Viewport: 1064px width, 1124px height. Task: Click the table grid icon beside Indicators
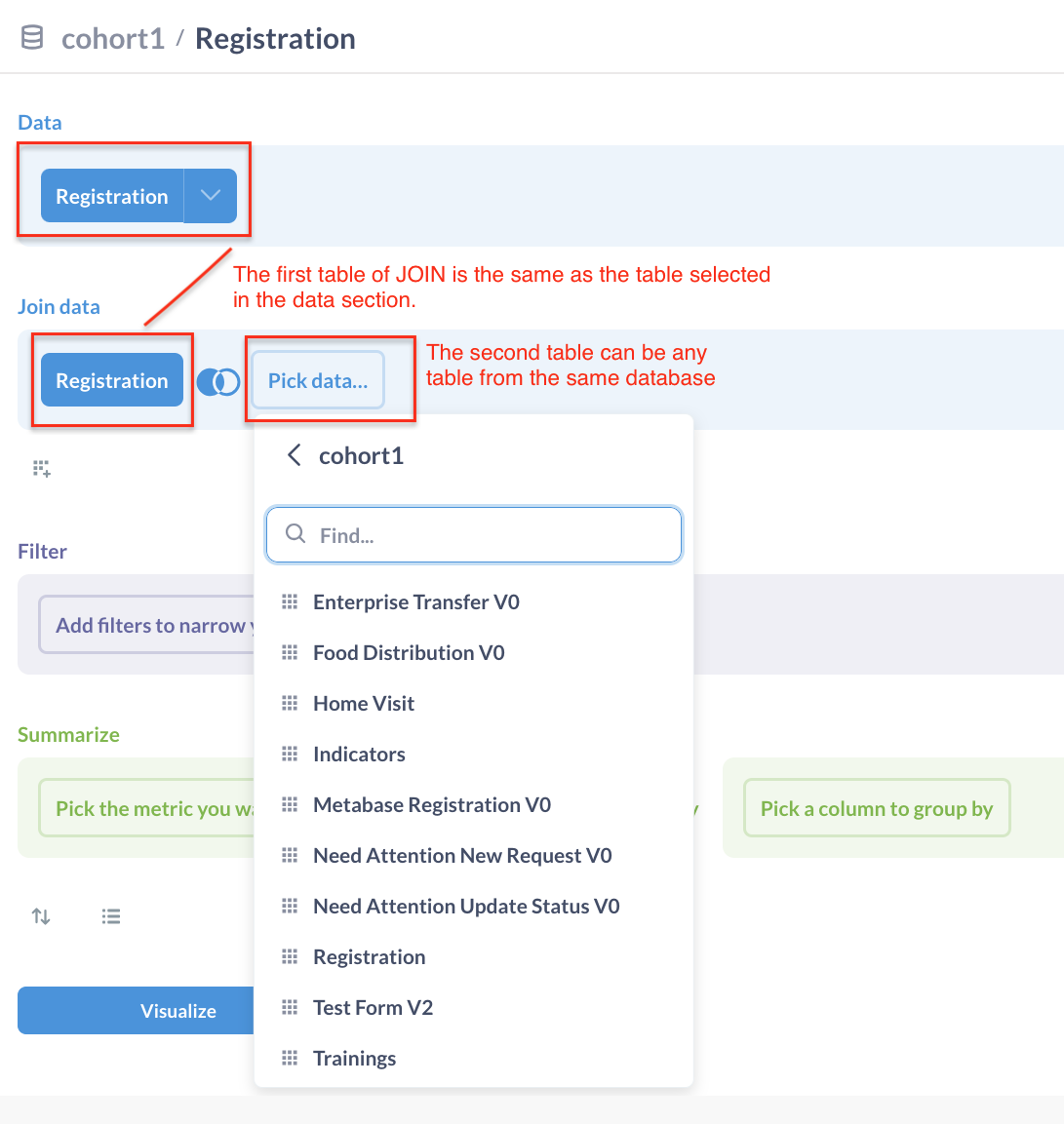pos(290,754)
